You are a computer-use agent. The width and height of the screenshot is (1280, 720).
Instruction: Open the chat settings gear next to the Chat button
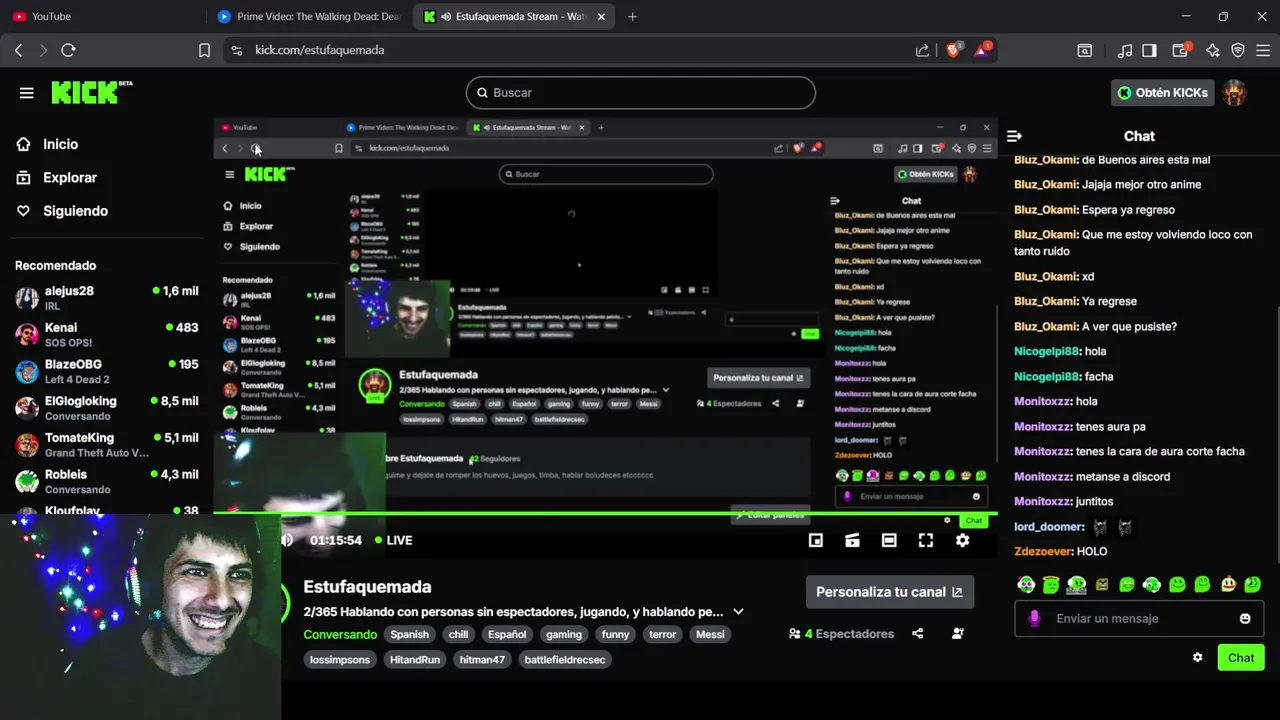pos(1197,657)
